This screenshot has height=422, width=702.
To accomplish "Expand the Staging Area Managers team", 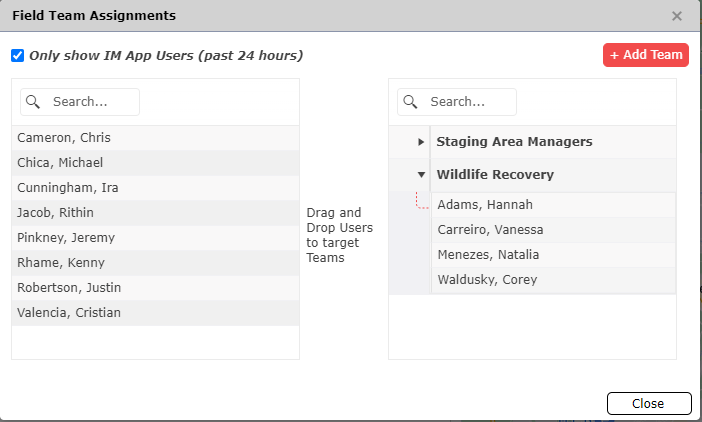I will tap(421, 142).
